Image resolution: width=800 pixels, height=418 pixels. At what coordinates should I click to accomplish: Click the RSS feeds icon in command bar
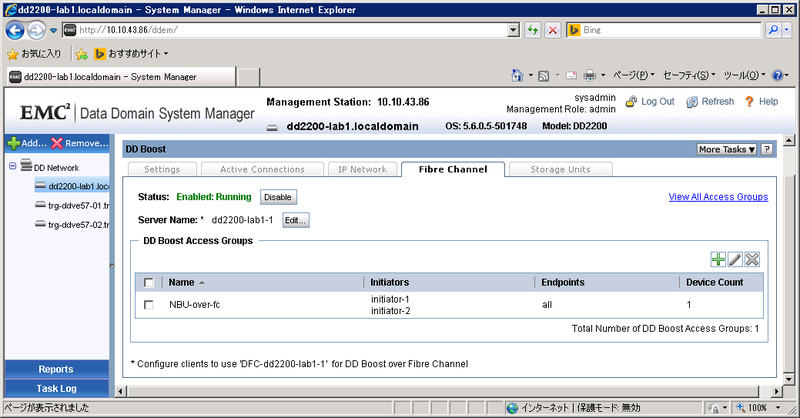point(543,76)
